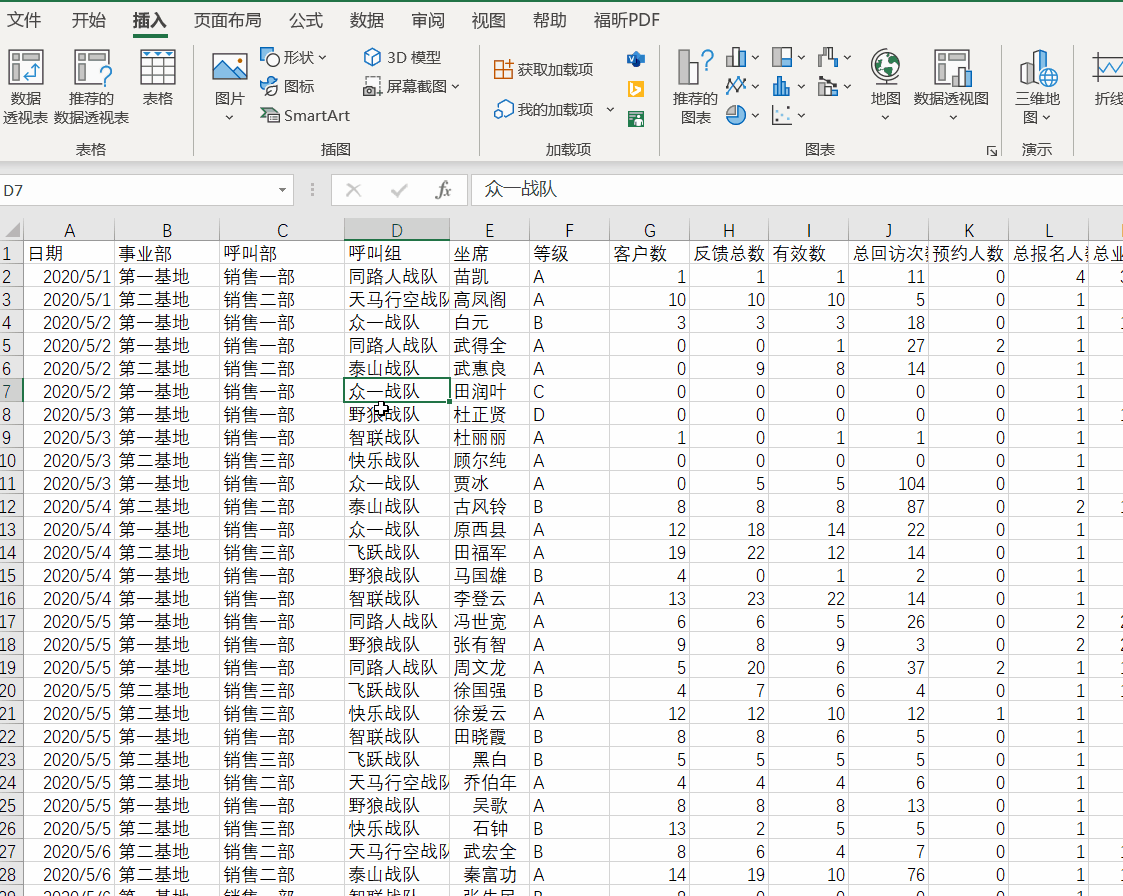Open the Foxit PDF (福昕PDF) tab
The height and width of the screenshot is (896, 1123).
coord(627,20)
